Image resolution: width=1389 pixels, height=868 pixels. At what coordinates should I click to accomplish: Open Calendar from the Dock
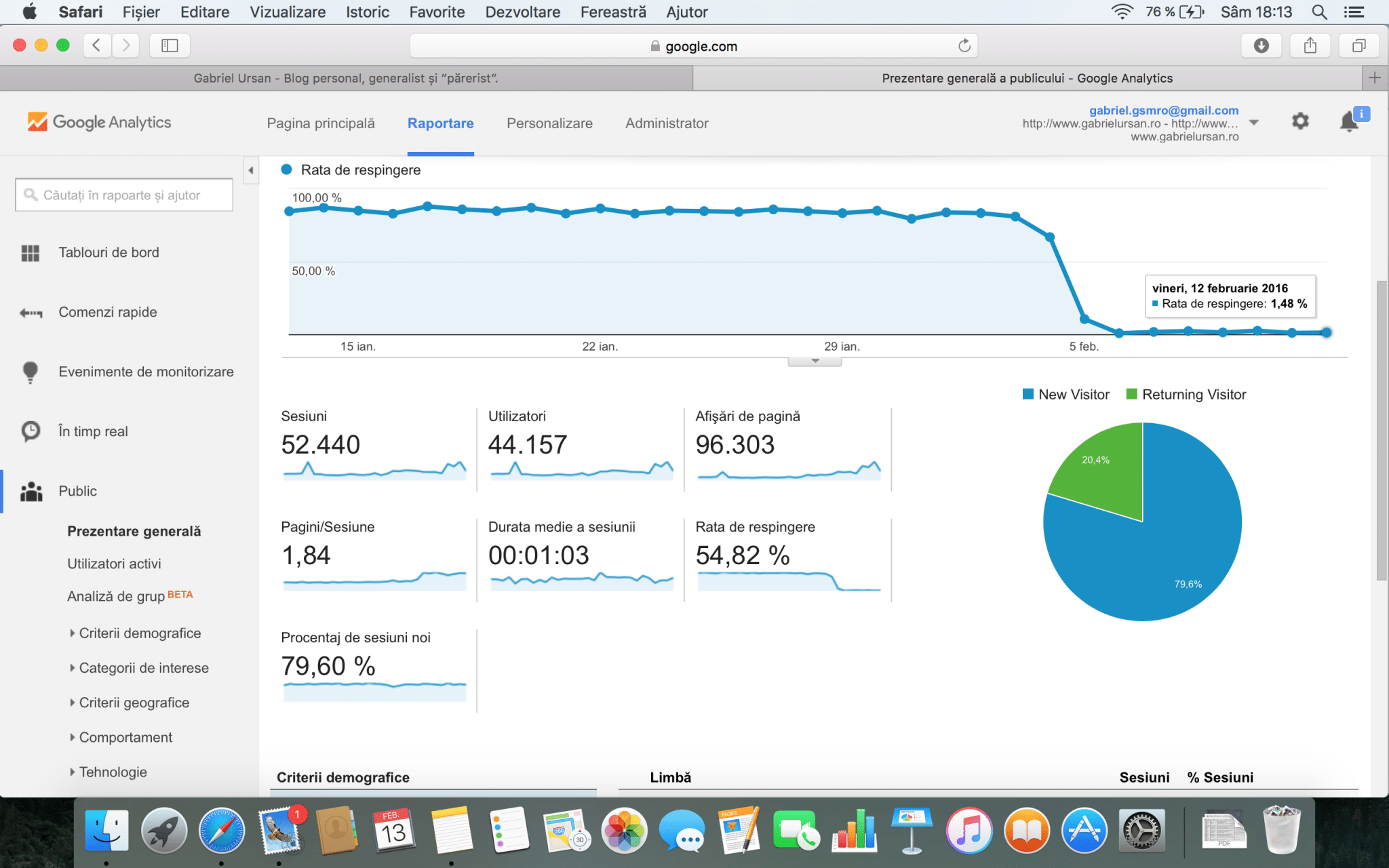click(x=394, y=830)
